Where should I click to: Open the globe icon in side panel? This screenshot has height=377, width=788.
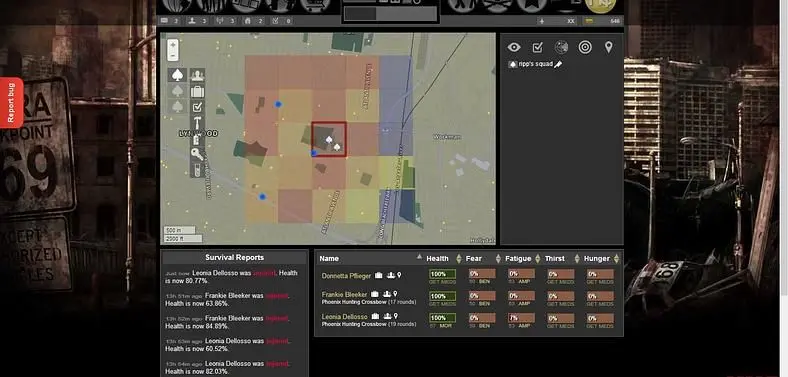click(x=561, y=47)
